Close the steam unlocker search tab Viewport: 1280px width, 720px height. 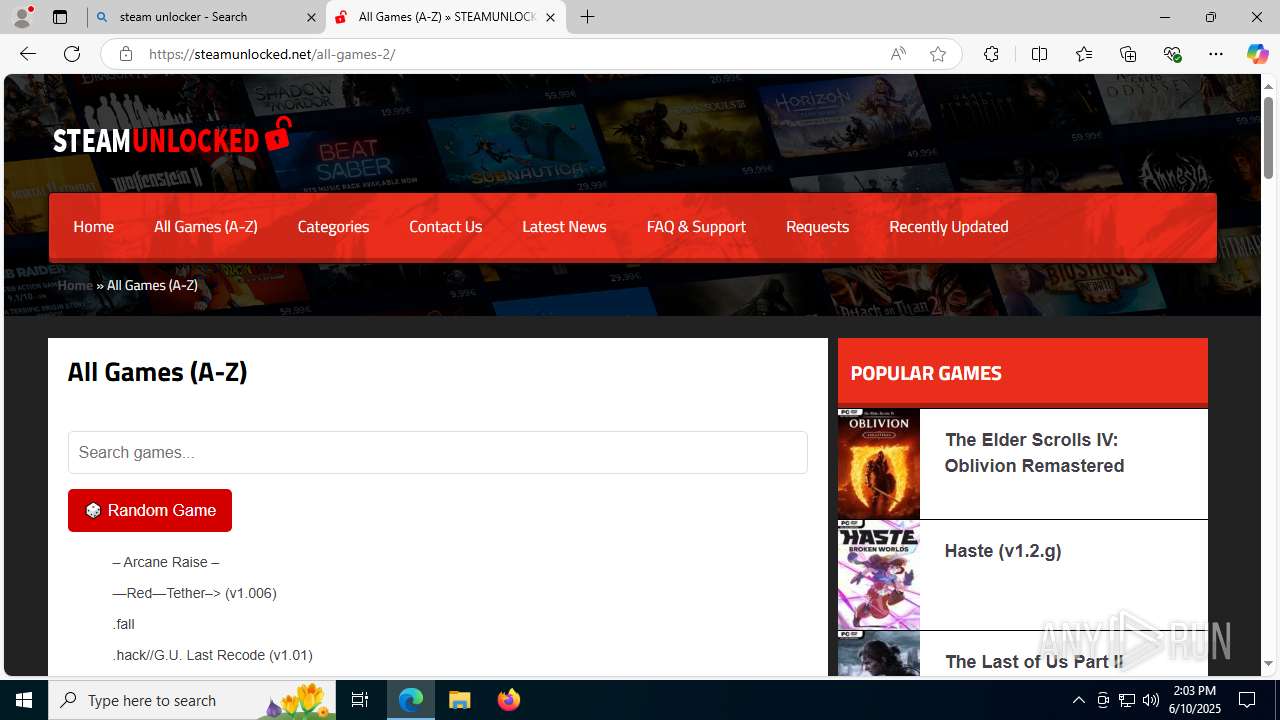click(x=311, y=17)
